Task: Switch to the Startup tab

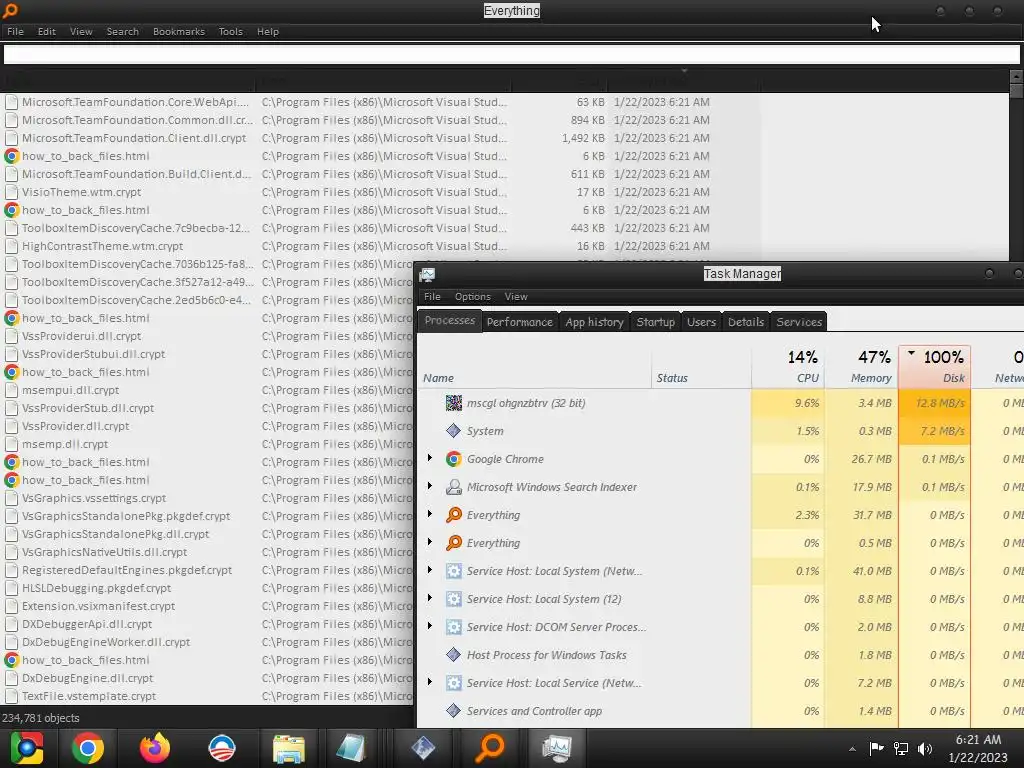Action: coord(656,322)
